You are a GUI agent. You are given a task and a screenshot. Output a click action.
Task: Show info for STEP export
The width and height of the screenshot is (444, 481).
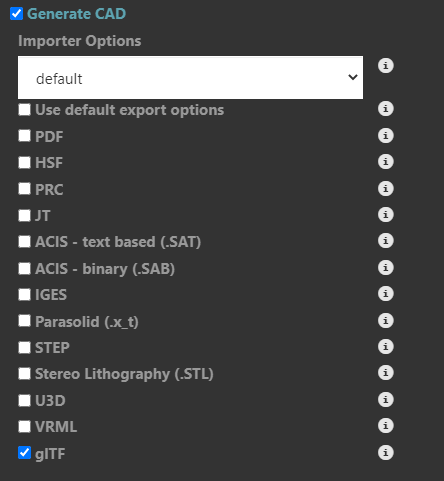point(386,347)
